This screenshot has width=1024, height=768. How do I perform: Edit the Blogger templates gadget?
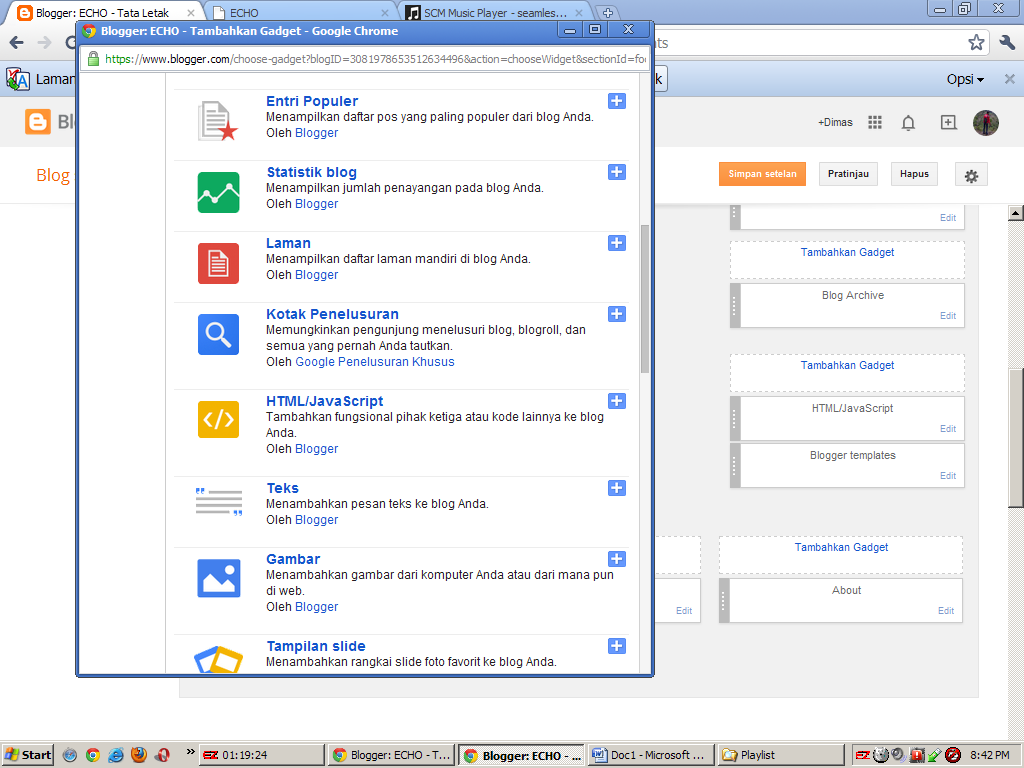(948, 475)
